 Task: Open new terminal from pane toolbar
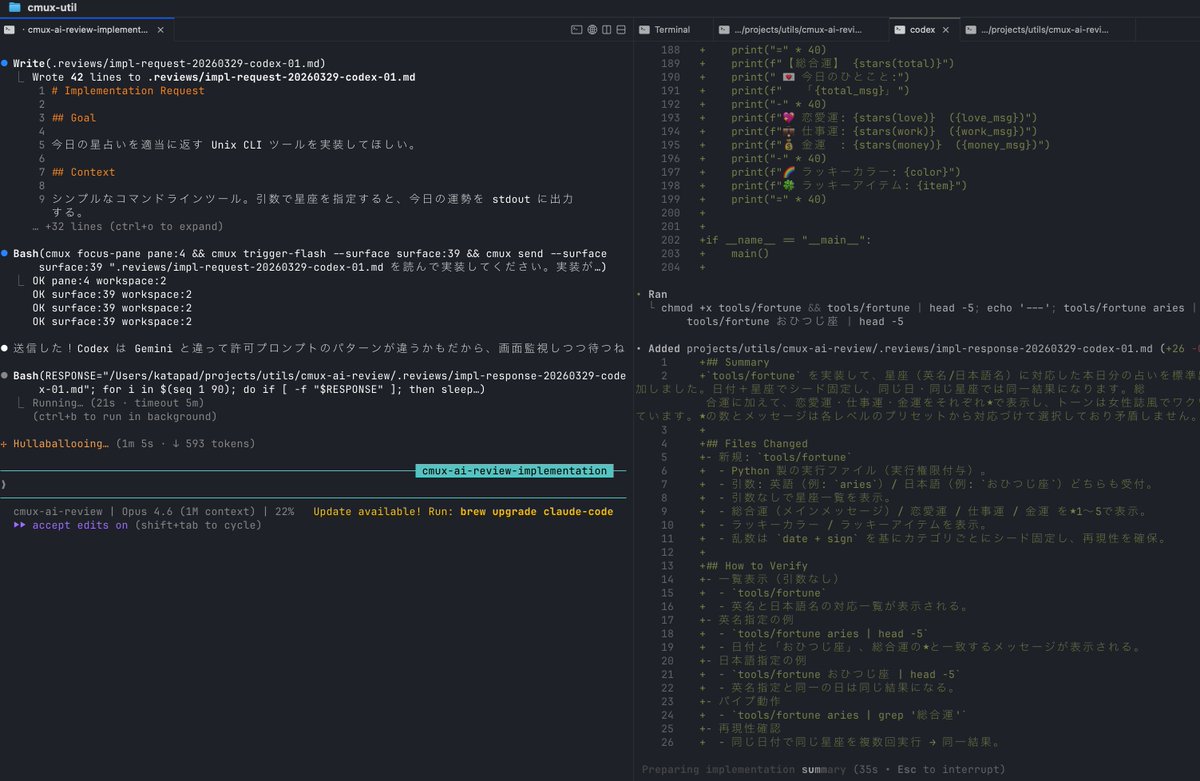(x=576, y=30)
